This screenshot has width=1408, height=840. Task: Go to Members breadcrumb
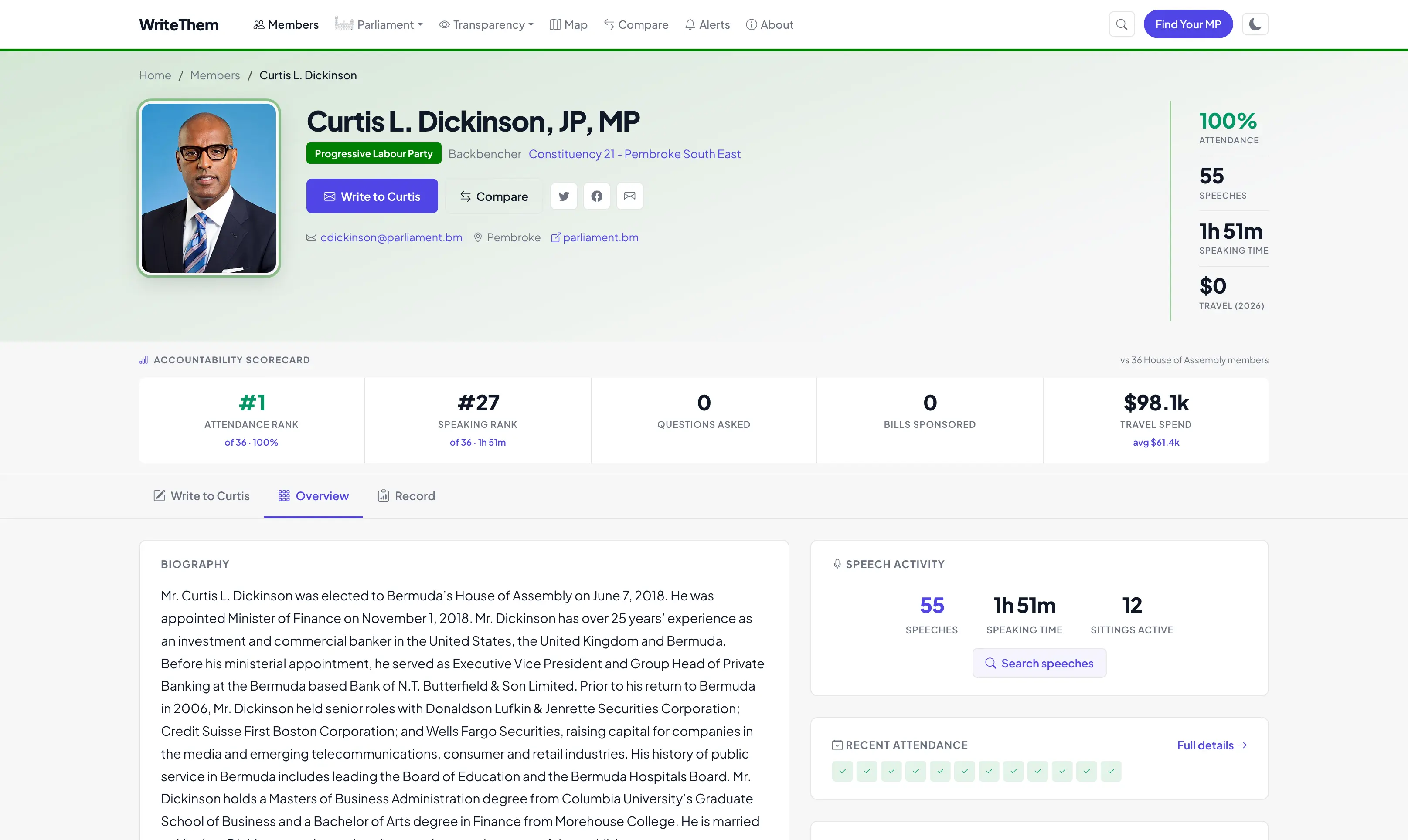[214, 75]
